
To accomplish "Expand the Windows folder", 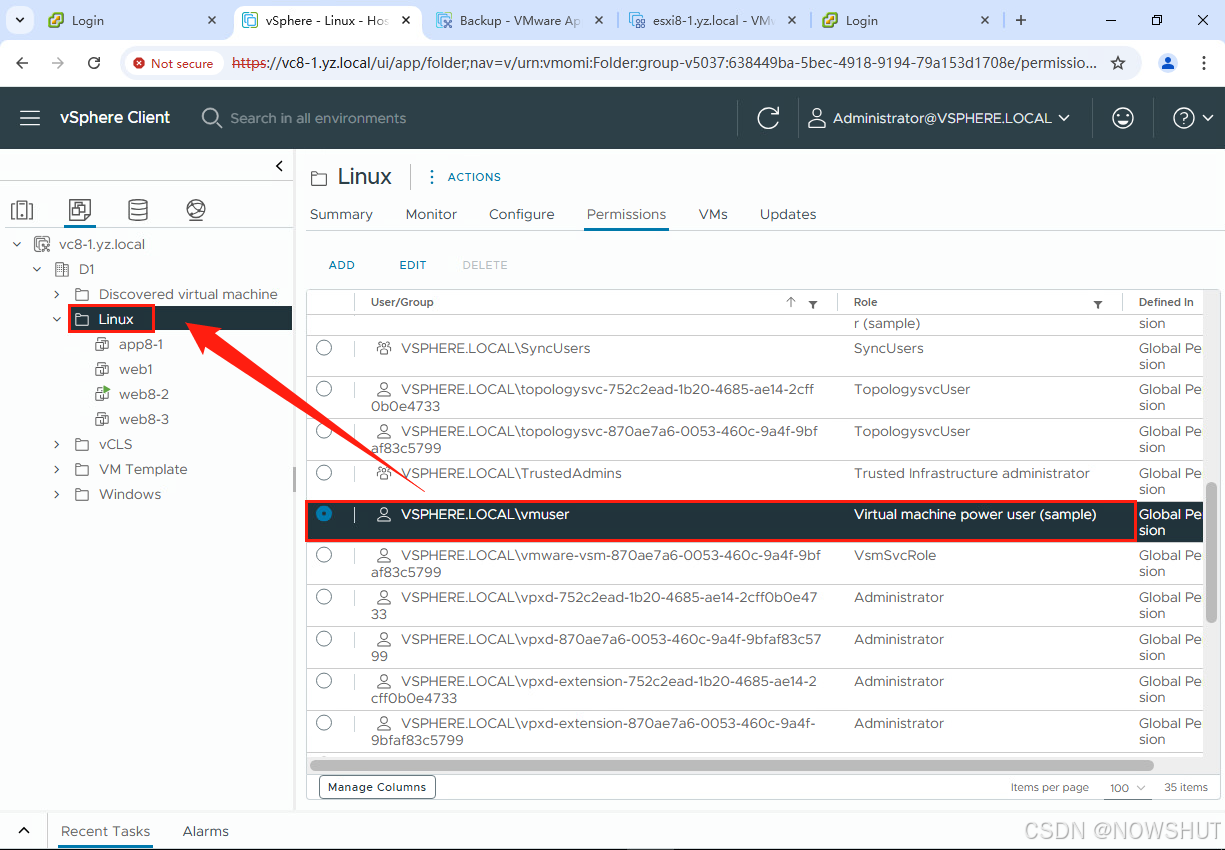I will coord(57,494).
